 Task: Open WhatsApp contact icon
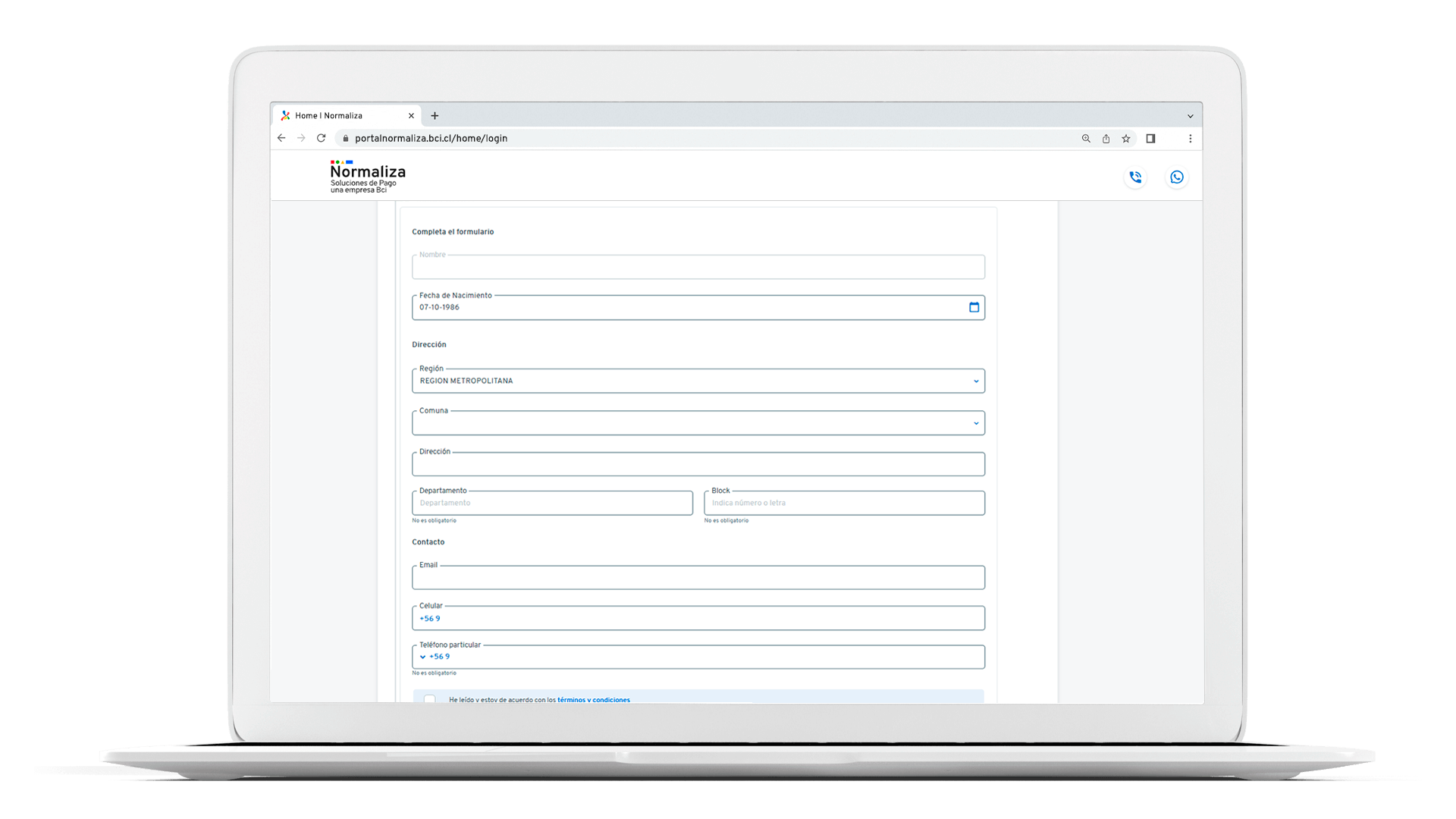[x=1176, y=177]
